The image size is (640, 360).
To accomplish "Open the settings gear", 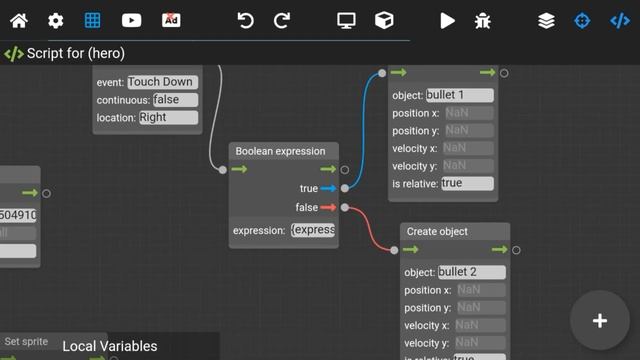I will pyautogui.click(x=56, y=20).
